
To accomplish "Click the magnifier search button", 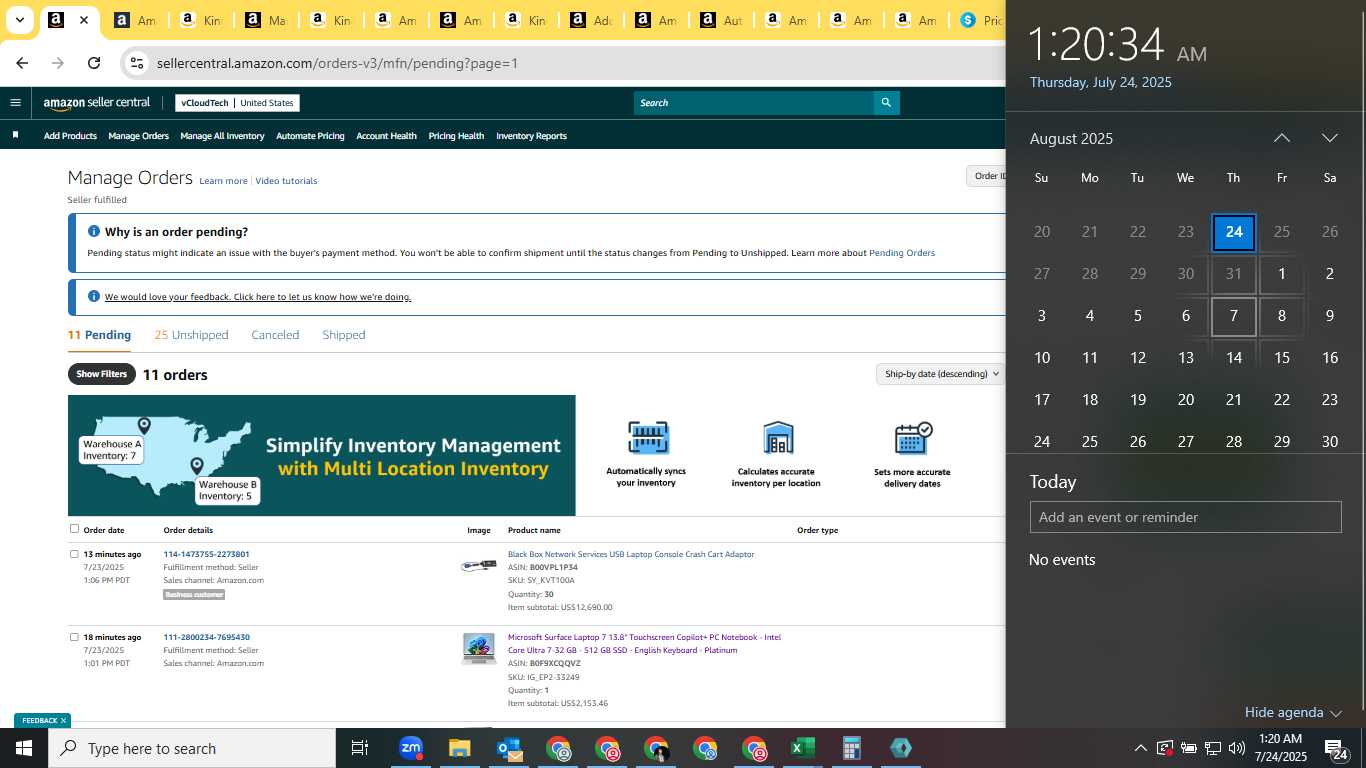I will (886, 102).
